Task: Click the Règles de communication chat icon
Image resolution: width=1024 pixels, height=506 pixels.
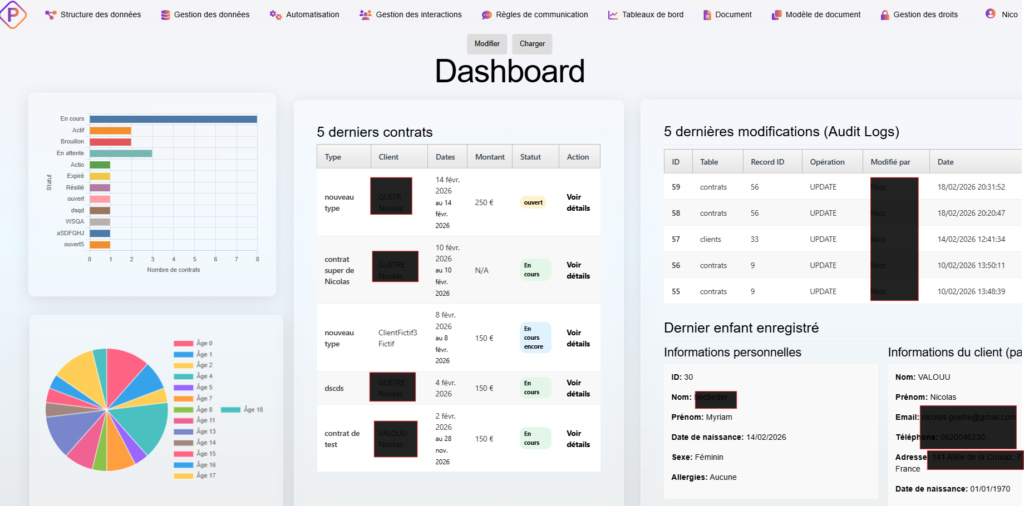Action: (x=486, y=15)
